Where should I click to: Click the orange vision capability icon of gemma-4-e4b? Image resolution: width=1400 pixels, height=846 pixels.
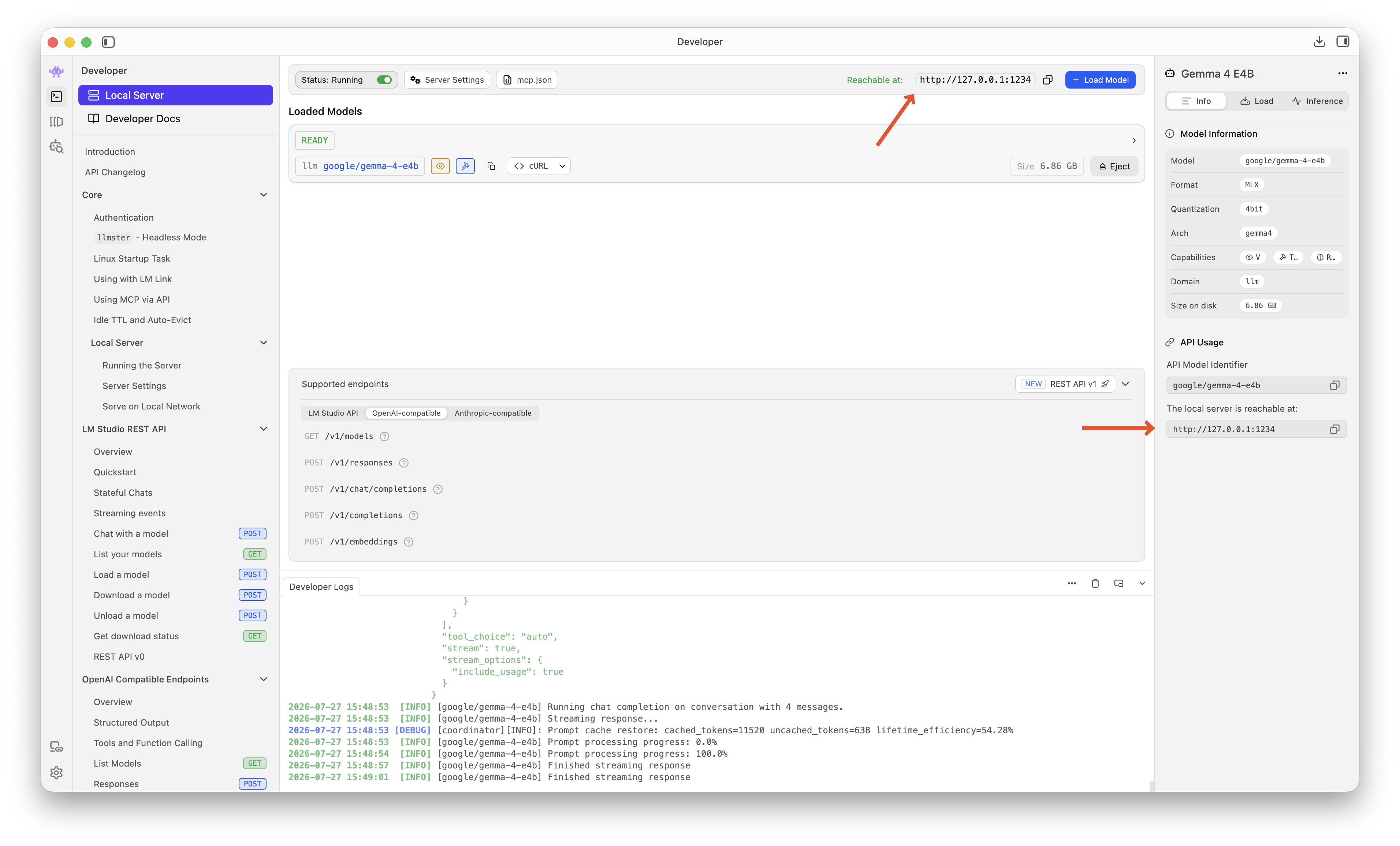coord(440,166)
